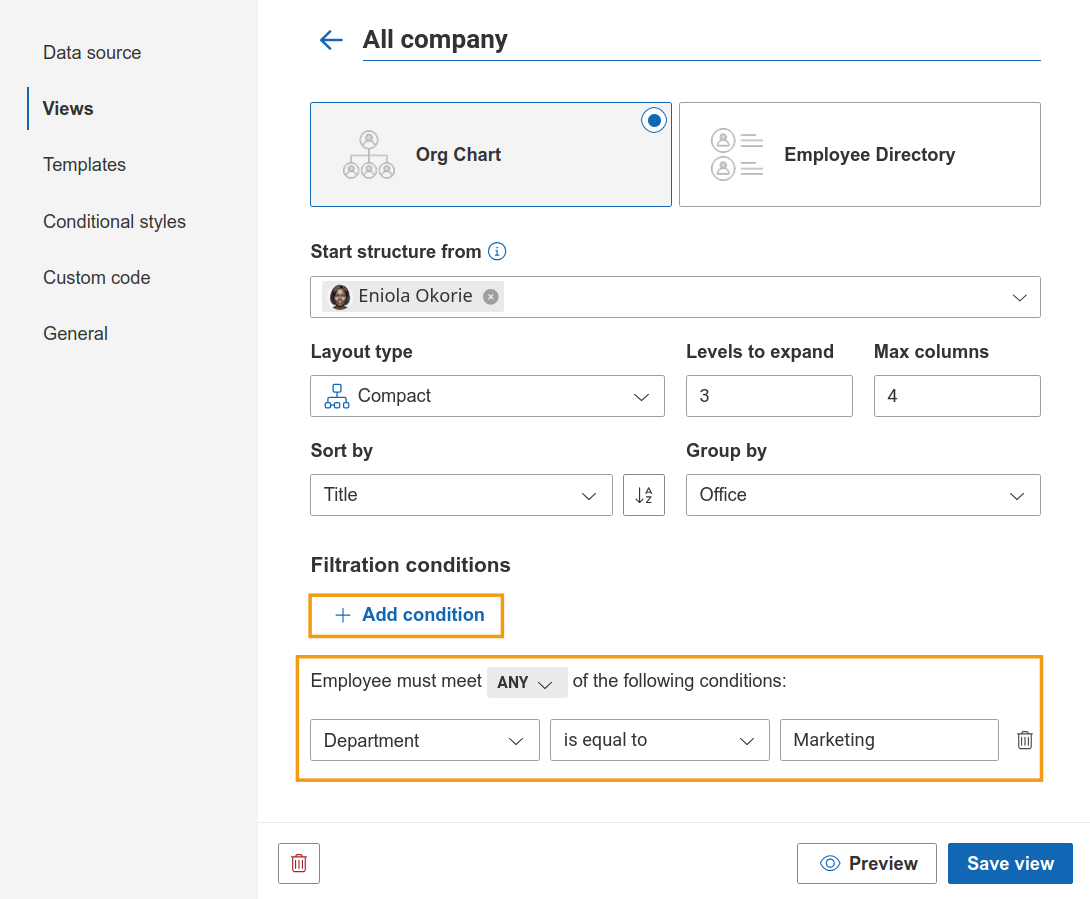Click the org chart hierarchy icon

369,154
